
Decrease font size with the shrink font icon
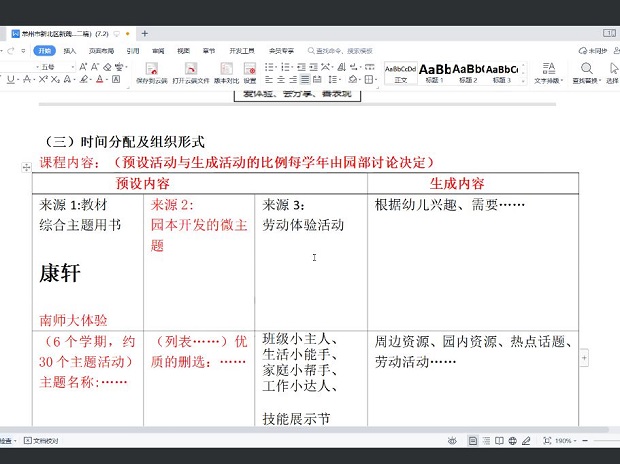click(95, 67)
